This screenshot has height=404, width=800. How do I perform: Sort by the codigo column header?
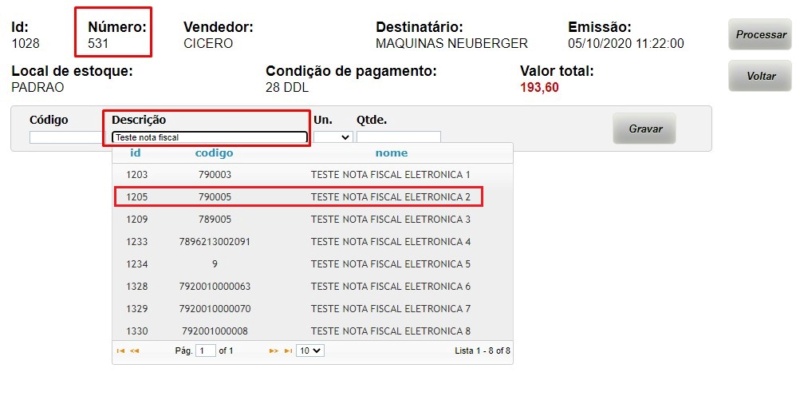(x=214, y=153)
